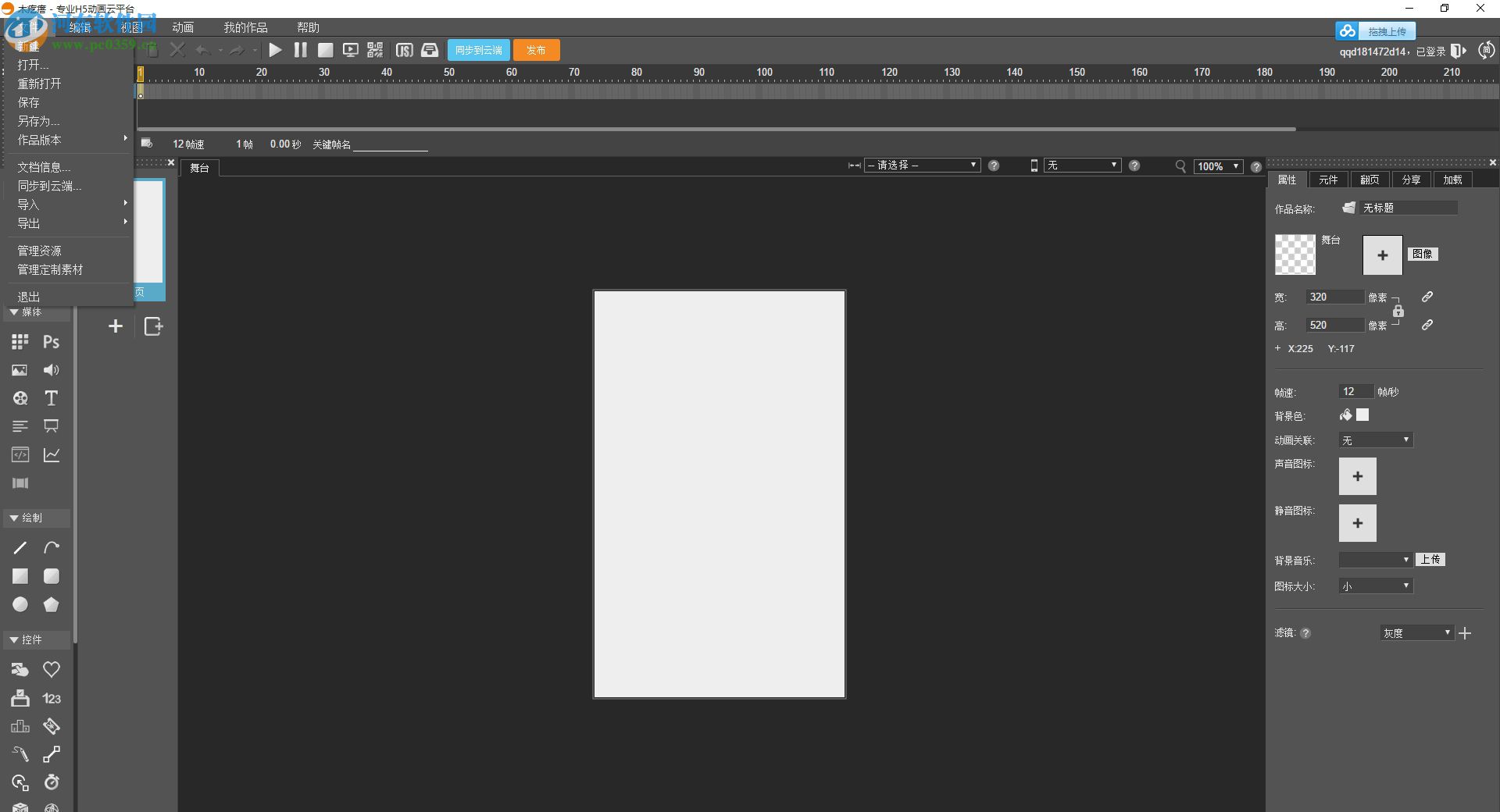The width and height of the screenshot is (1500, 812).
Task: Open the 动画关联 dropdown
Action: [1375, 440]
